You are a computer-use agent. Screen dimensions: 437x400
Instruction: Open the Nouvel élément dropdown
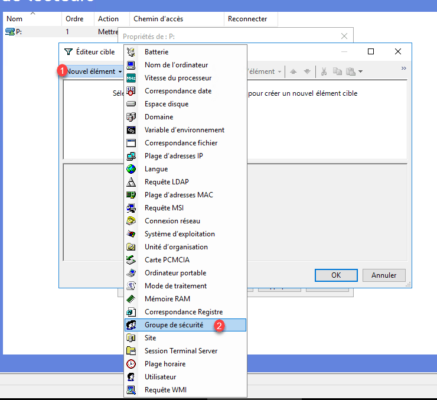(x=94, y=71)
